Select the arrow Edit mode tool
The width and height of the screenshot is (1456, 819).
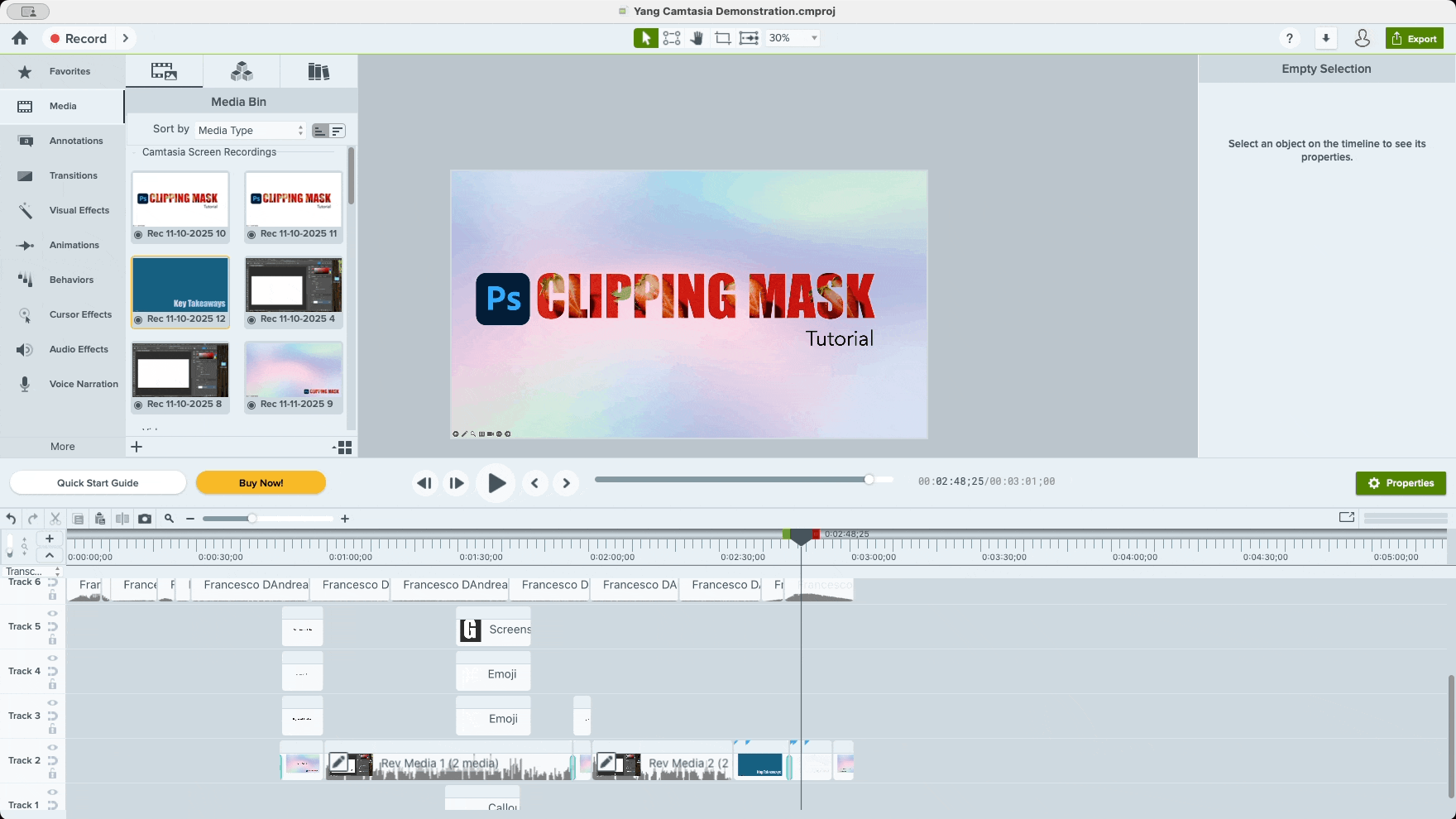(645, 38)
